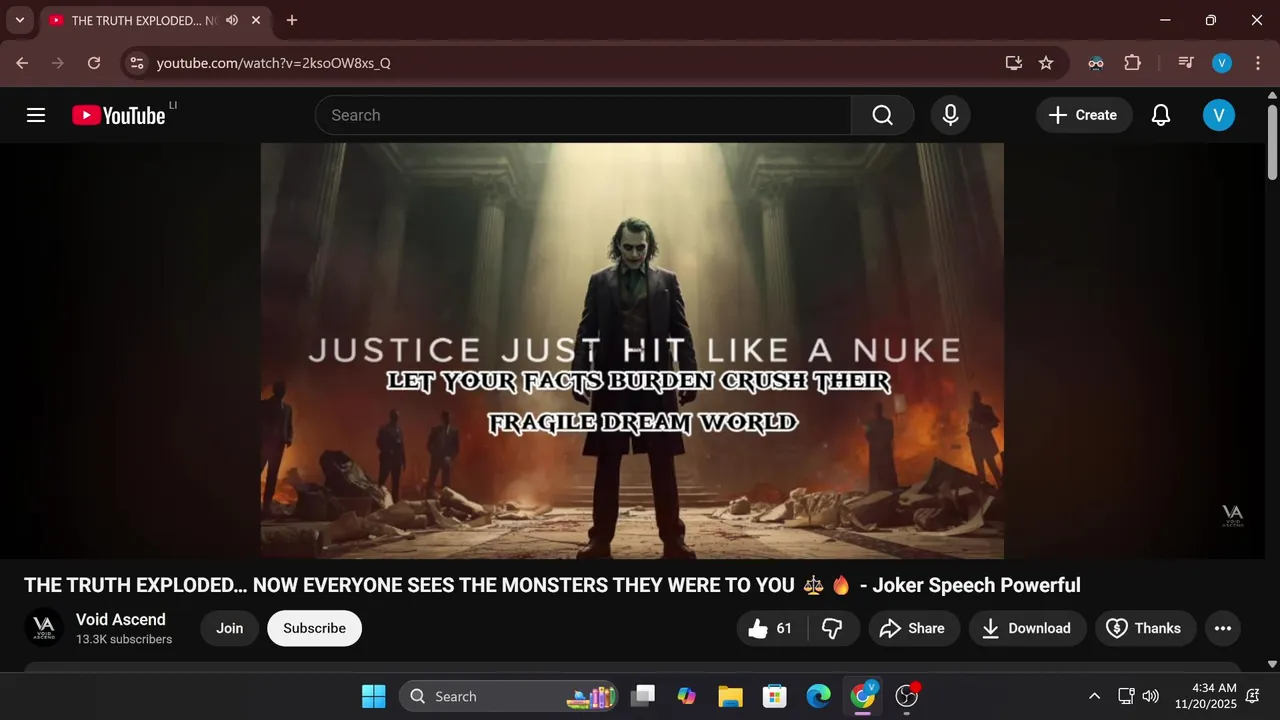Screen dimensions: 1280x720
Task: Open a new browser tab
Action: tap(292, 20)
